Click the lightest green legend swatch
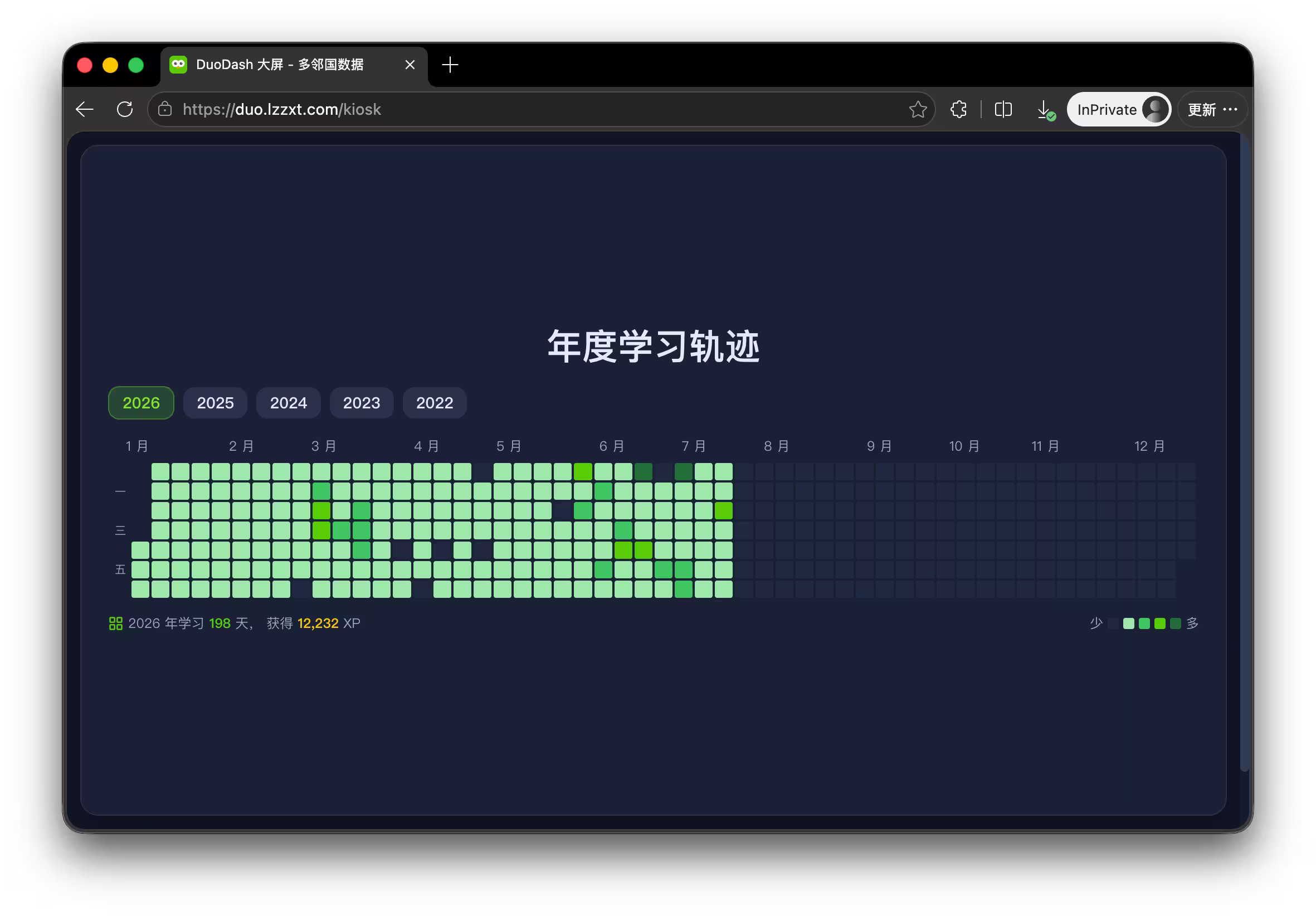This screenshot has width=1316, height=916. [x=1129, y=623]
